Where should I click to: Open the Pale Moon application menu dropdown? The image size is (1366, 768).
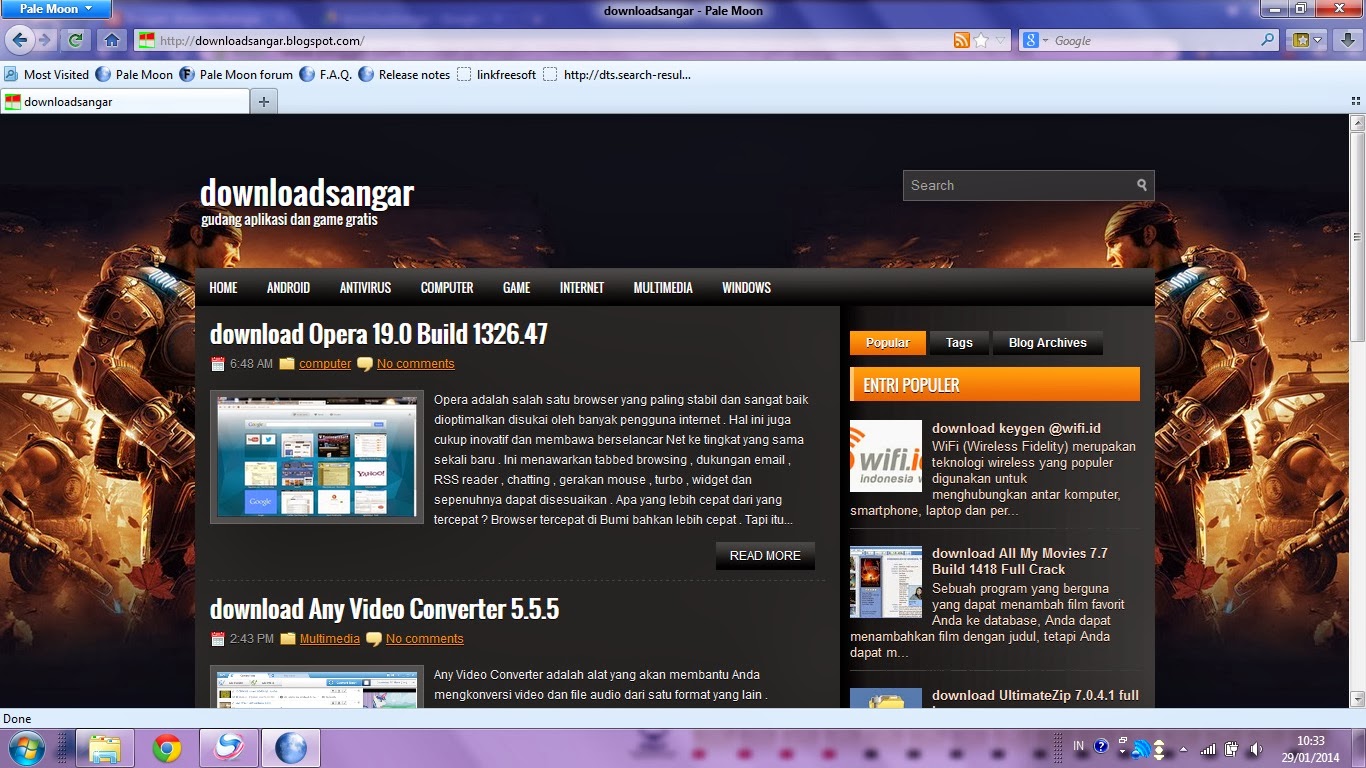(56, 9)
